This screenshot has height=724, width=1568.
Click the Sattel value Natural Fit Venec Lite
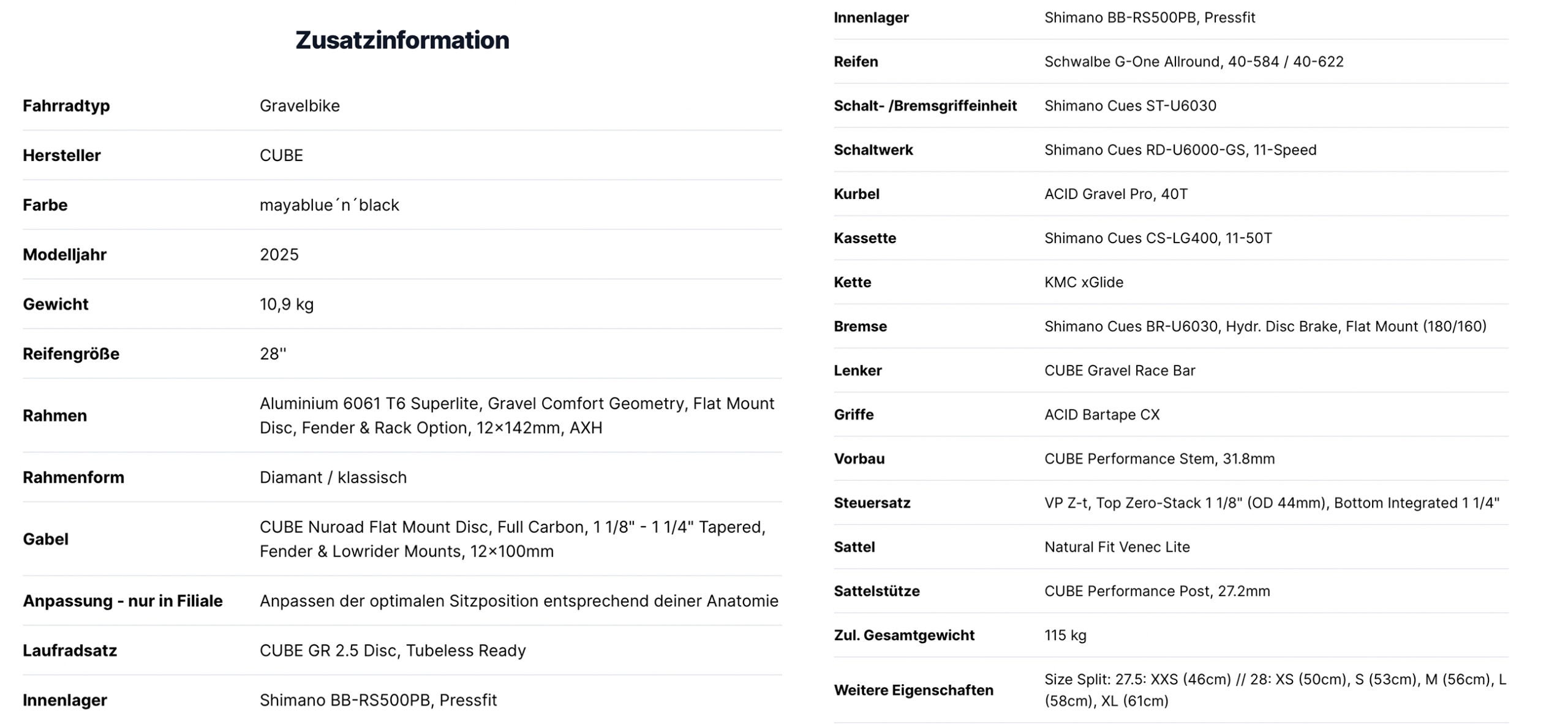pos(1117,546)
